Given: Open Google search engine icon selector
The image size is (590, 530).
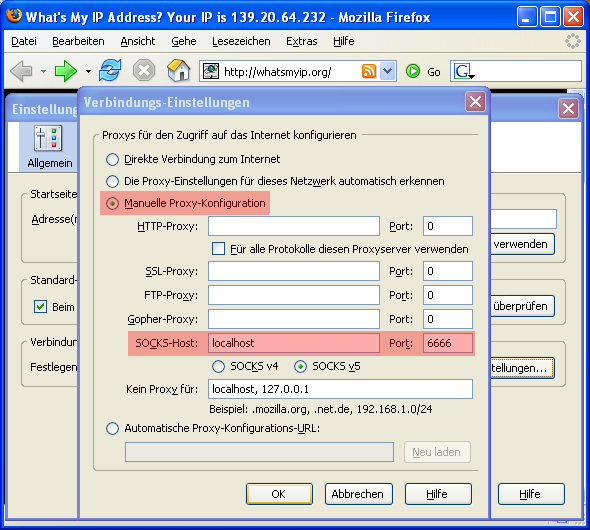Looking at the screenshot, I should [464, 71].
